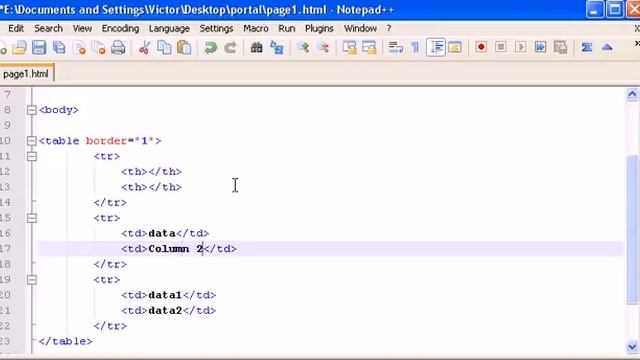The width and height of the screenshot is (640, 360).
Task: Toggle show all characters pilcrow icon
Action: (x=415, y=48)
